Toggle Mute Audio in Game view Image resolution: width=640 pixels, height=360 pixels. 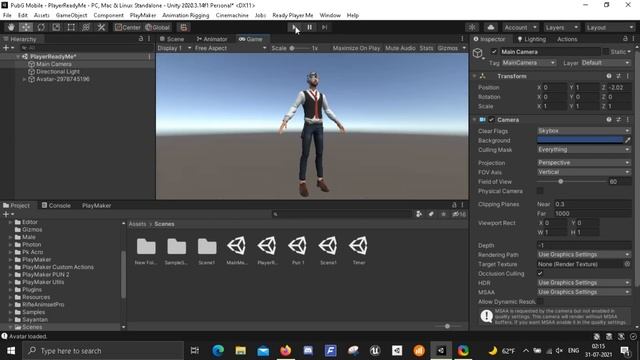coord(400,48)
